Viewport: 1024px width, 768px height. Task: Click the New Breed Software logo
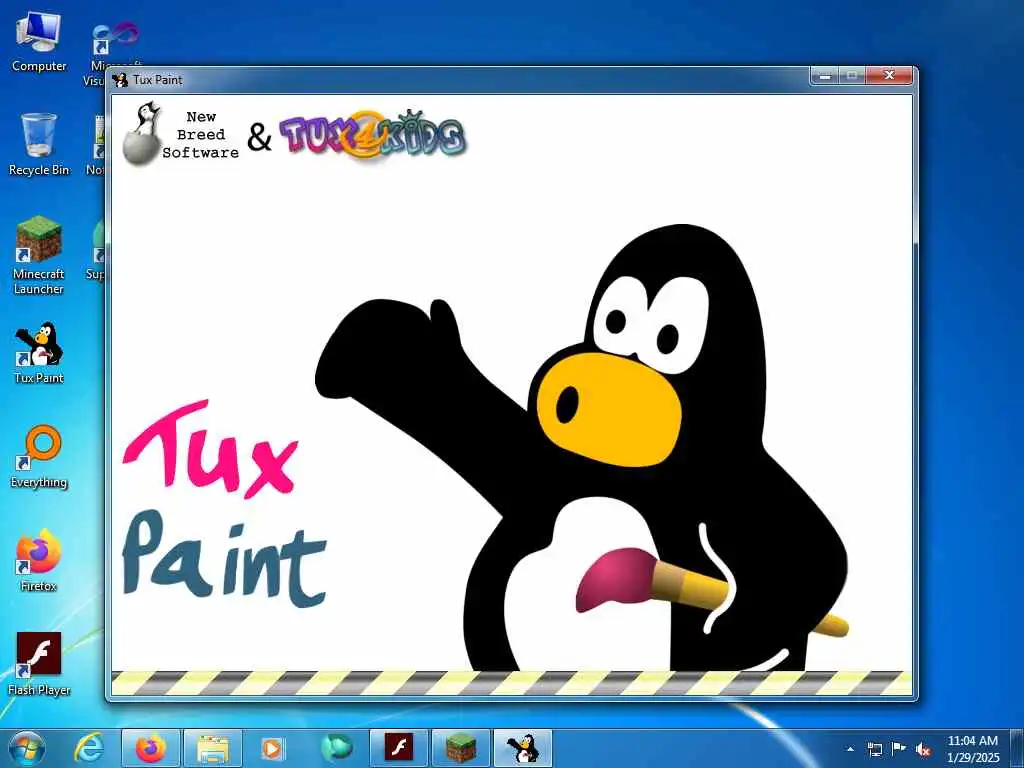coord(180,133)
